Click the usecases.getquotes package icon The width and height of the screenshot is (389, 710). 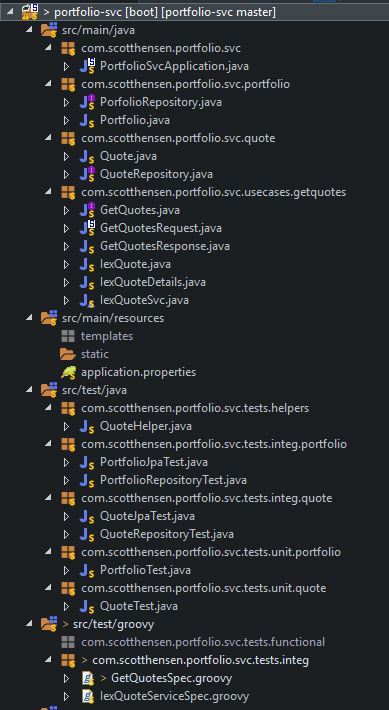pos(68,192)
